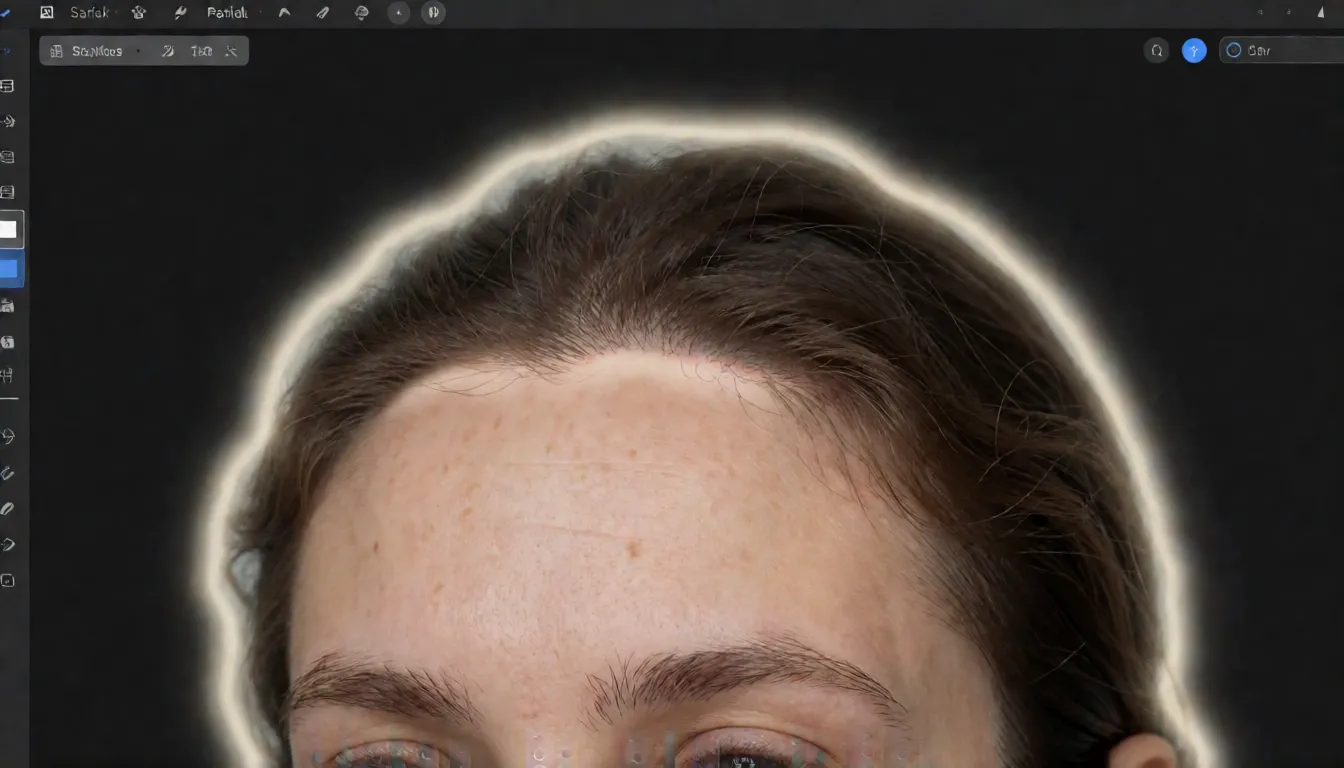Click the speech bubble icon in top bar

tap(361, 12)
